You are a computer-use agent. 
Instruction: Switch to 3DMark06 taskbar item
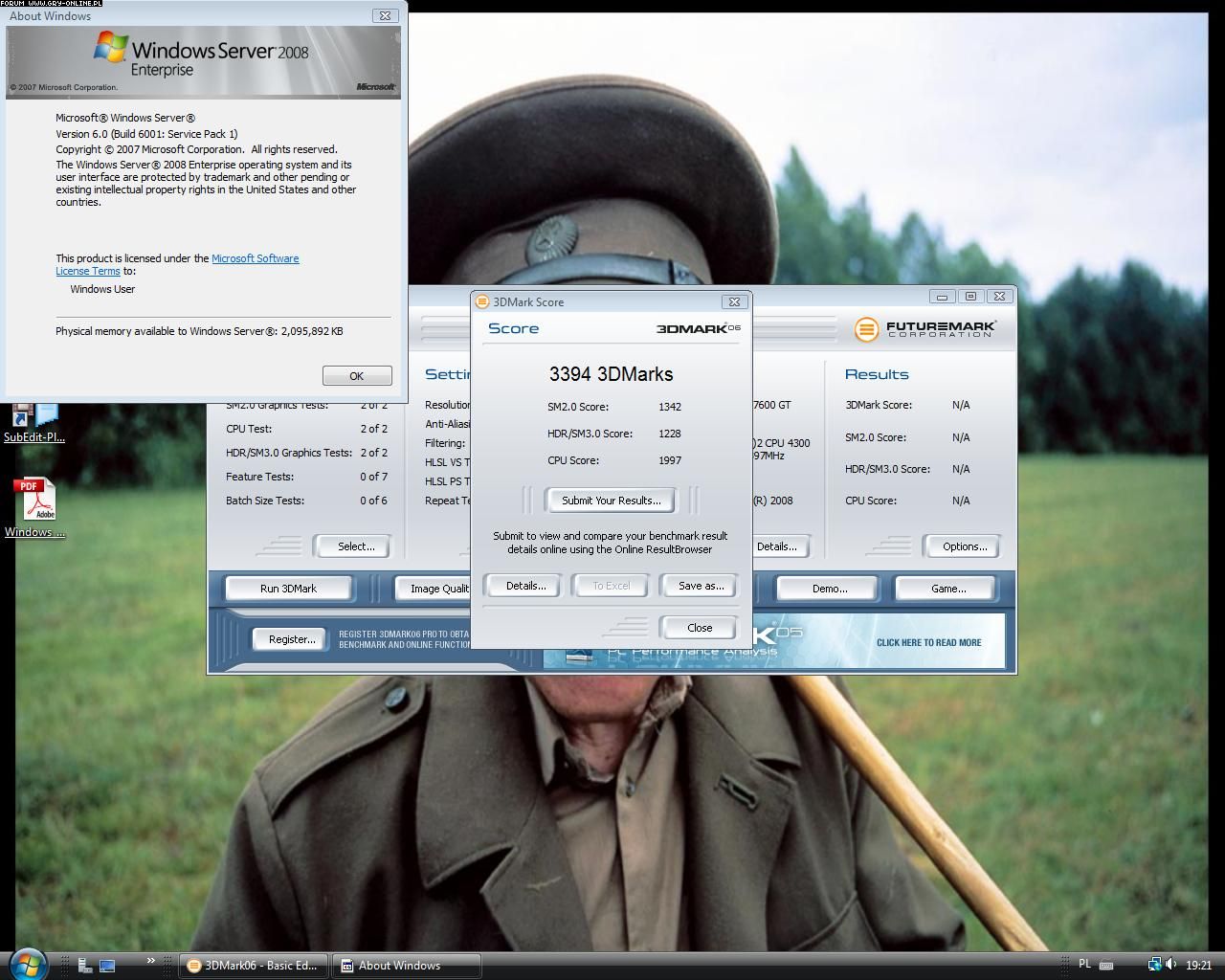pos(255,966)
